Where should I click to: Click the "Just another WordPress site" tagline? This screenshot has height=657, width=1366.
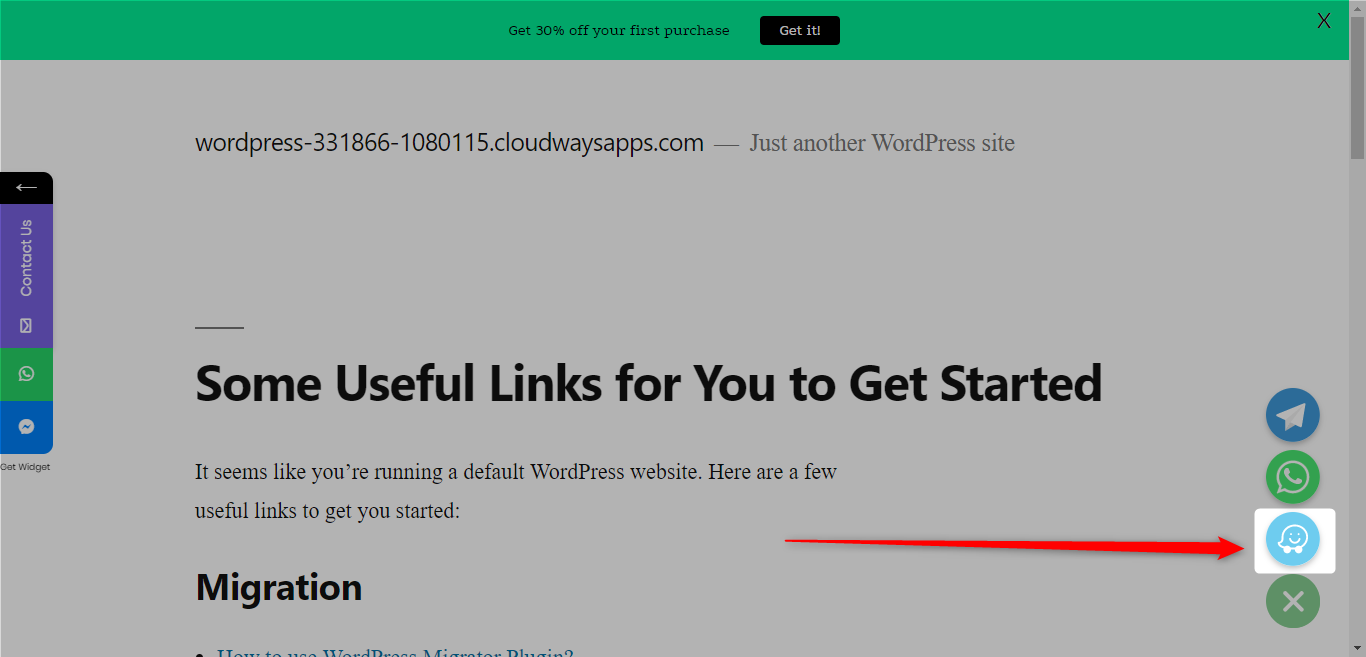pos(882,143)
